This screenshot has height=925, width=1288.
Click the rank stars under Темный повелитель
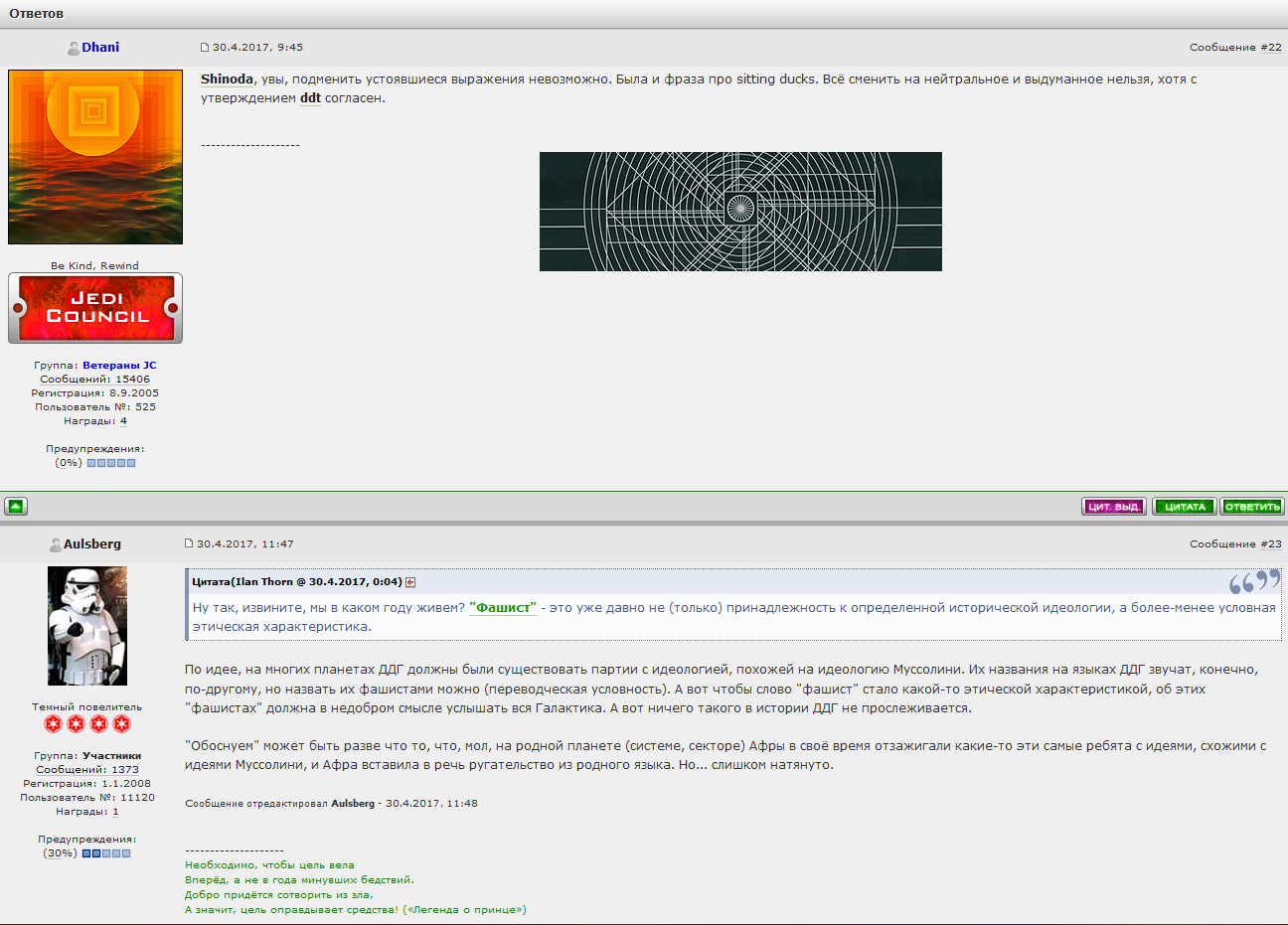coord(87,723)
